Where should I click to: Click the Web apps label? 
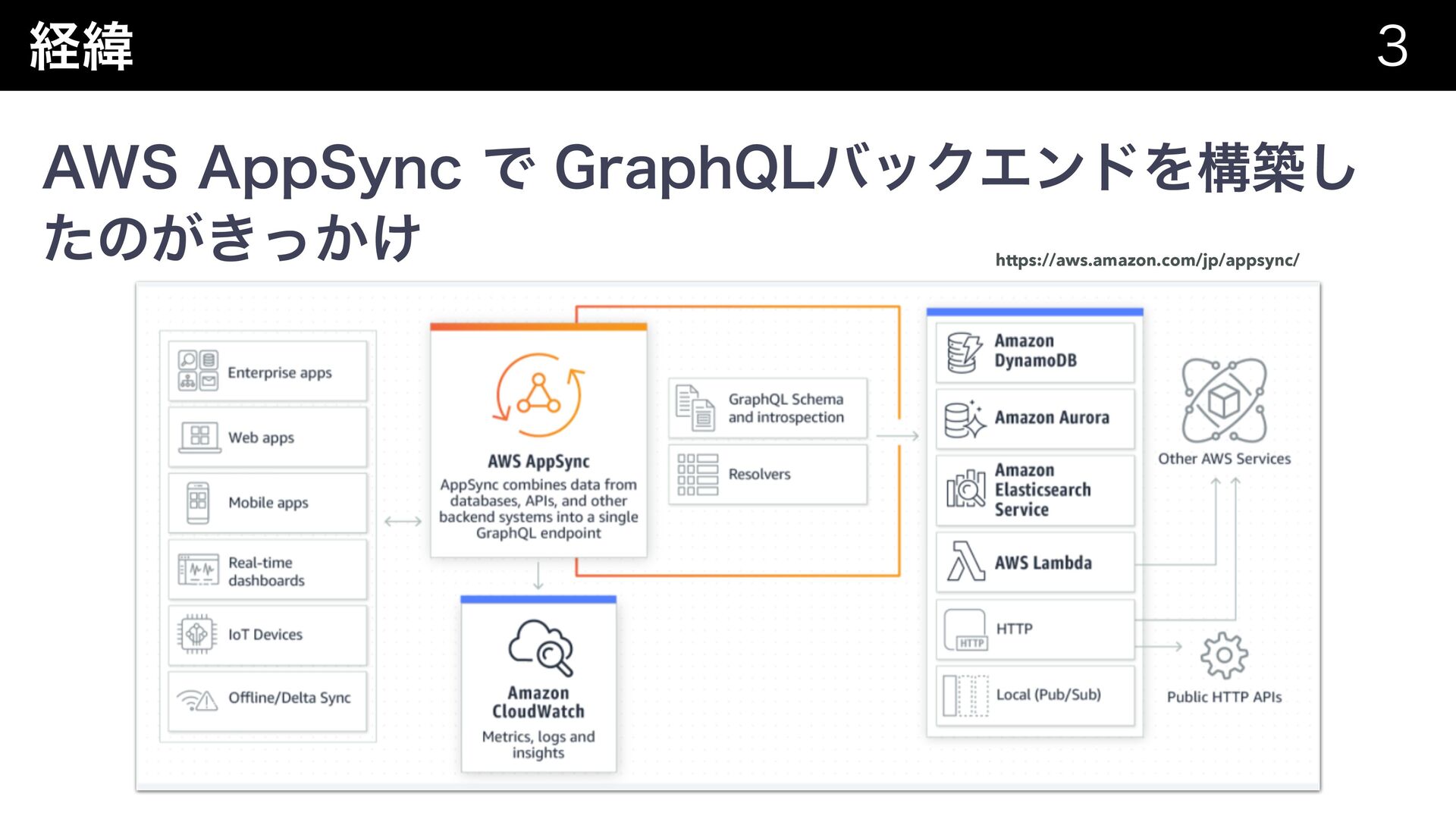[x=261, y=438]
